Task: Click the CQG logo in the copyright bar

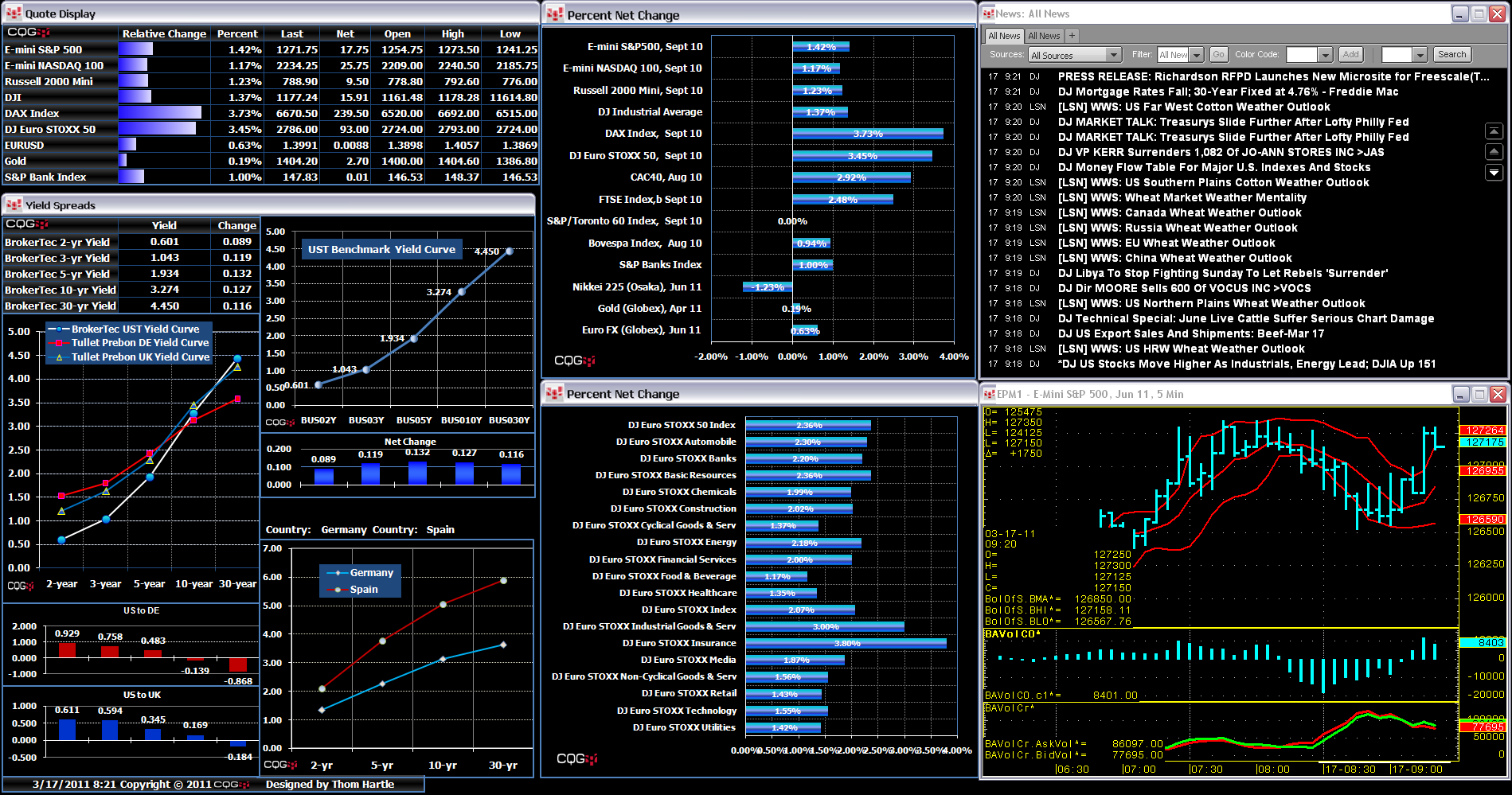Action: click(x=232, y=785)
